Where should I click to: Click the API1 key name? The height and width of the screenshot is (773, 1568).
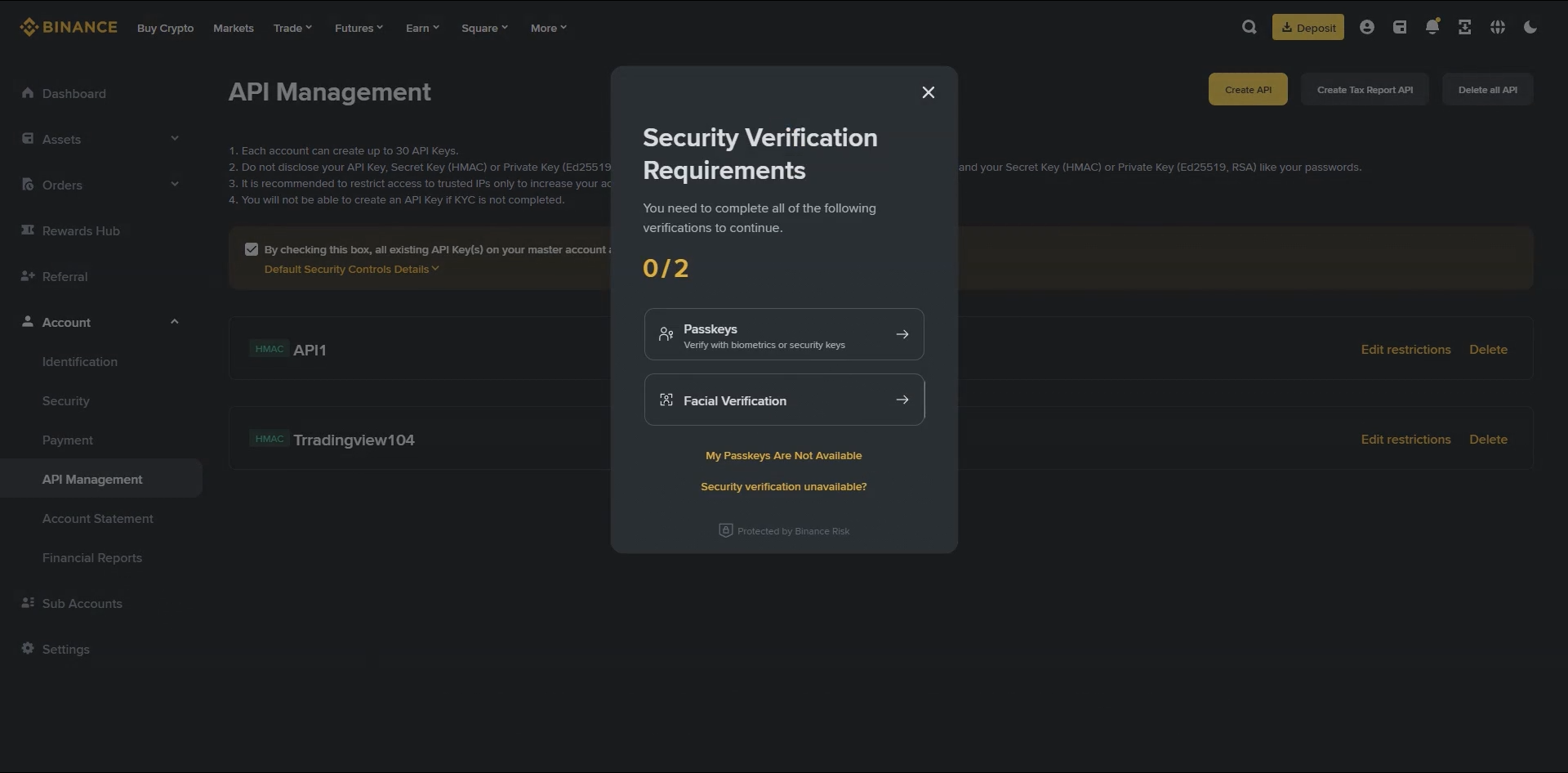310,350
